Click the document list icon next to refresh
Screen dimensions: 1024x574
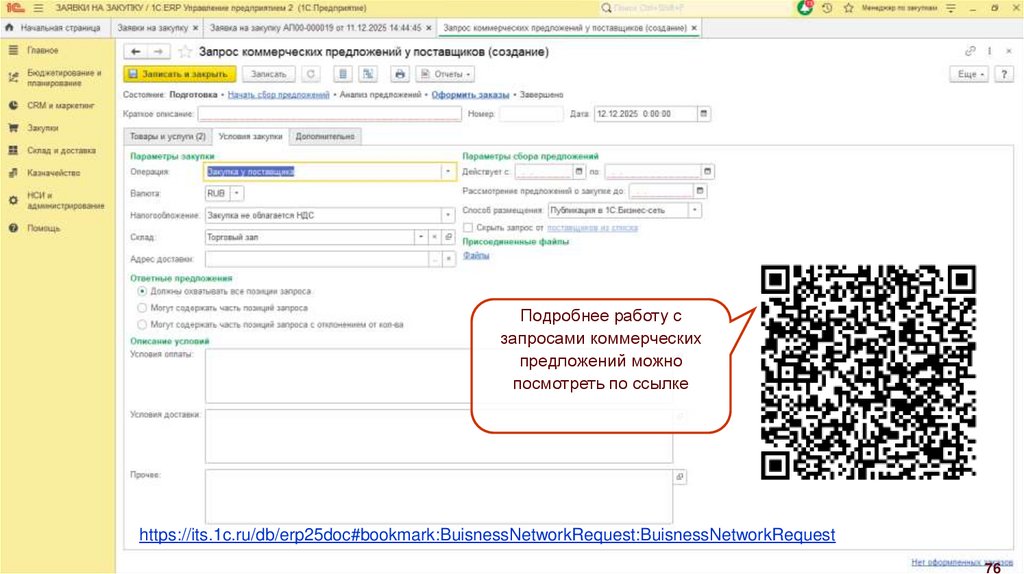coord(343,74)
